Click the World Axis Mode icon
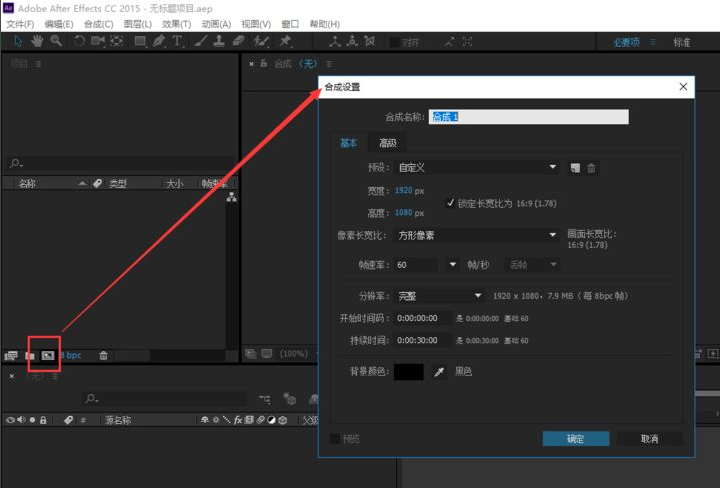The image size is (720, 488). [352, 42]
